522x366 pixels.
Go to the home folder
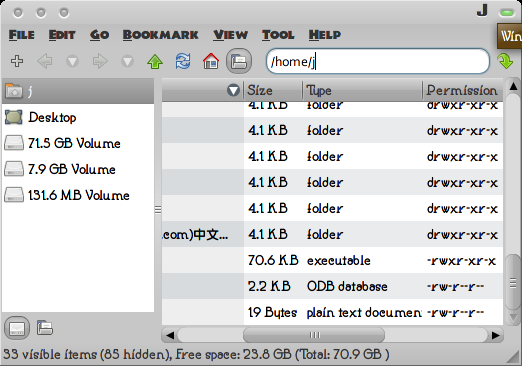(211, 61)
